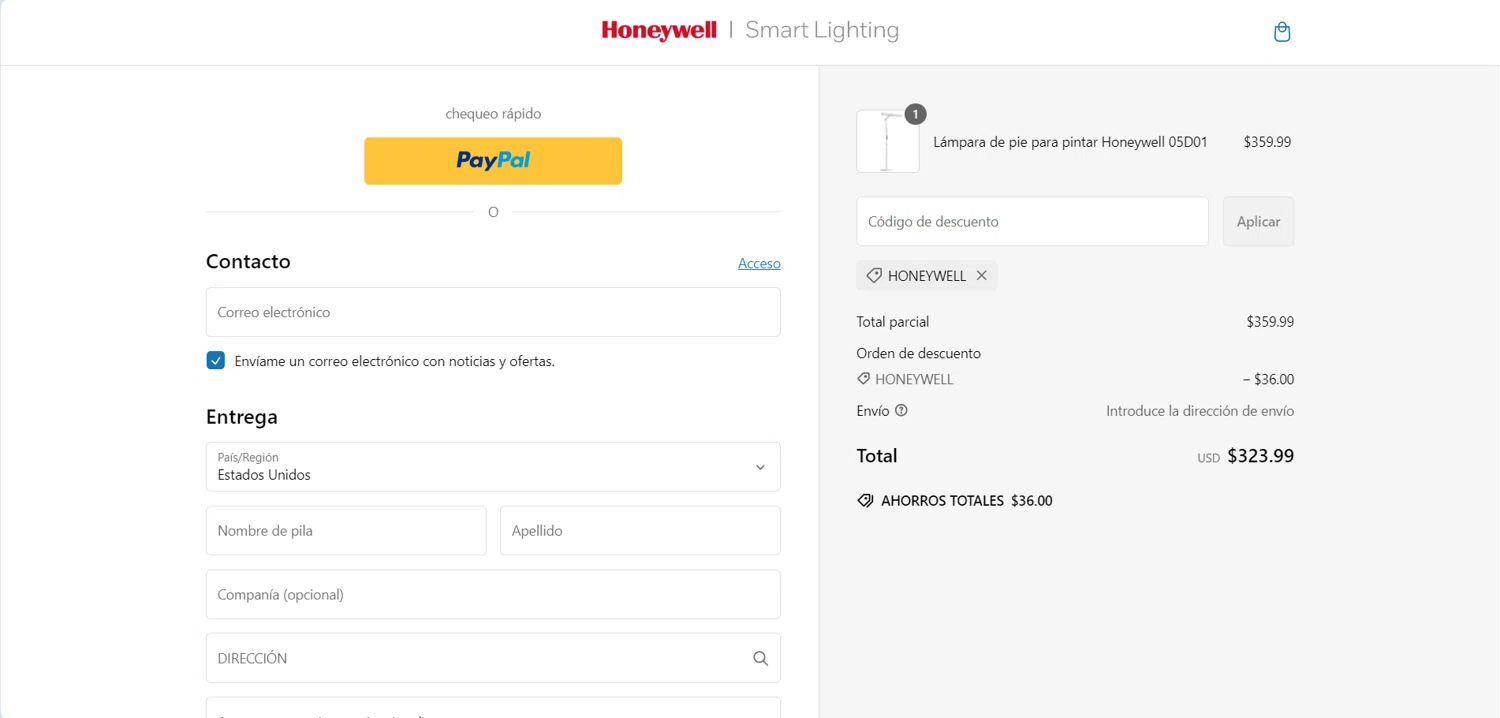Viewport: 1500px width, 718px height.
Task: Click 'Introduce la dirección de envío' text
Action: (x=1200, y=411)
